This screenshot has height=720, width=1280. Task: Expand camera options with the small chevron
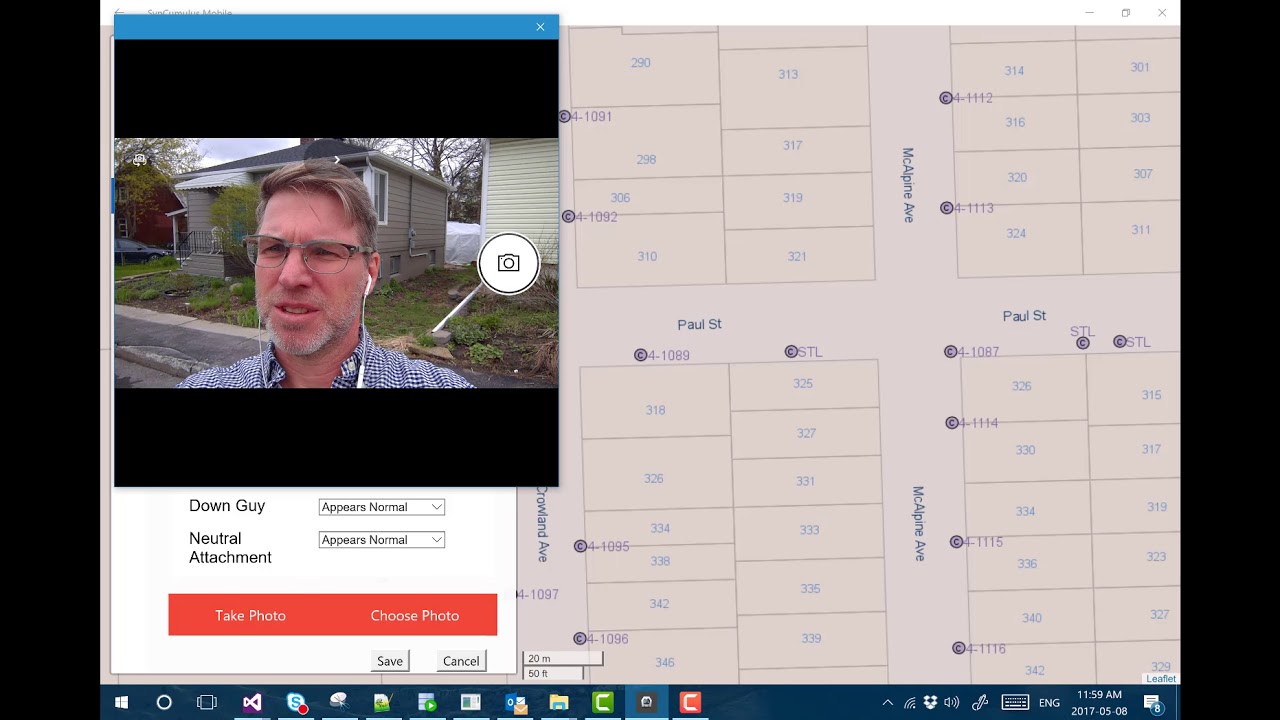click(x=337, y=159)
